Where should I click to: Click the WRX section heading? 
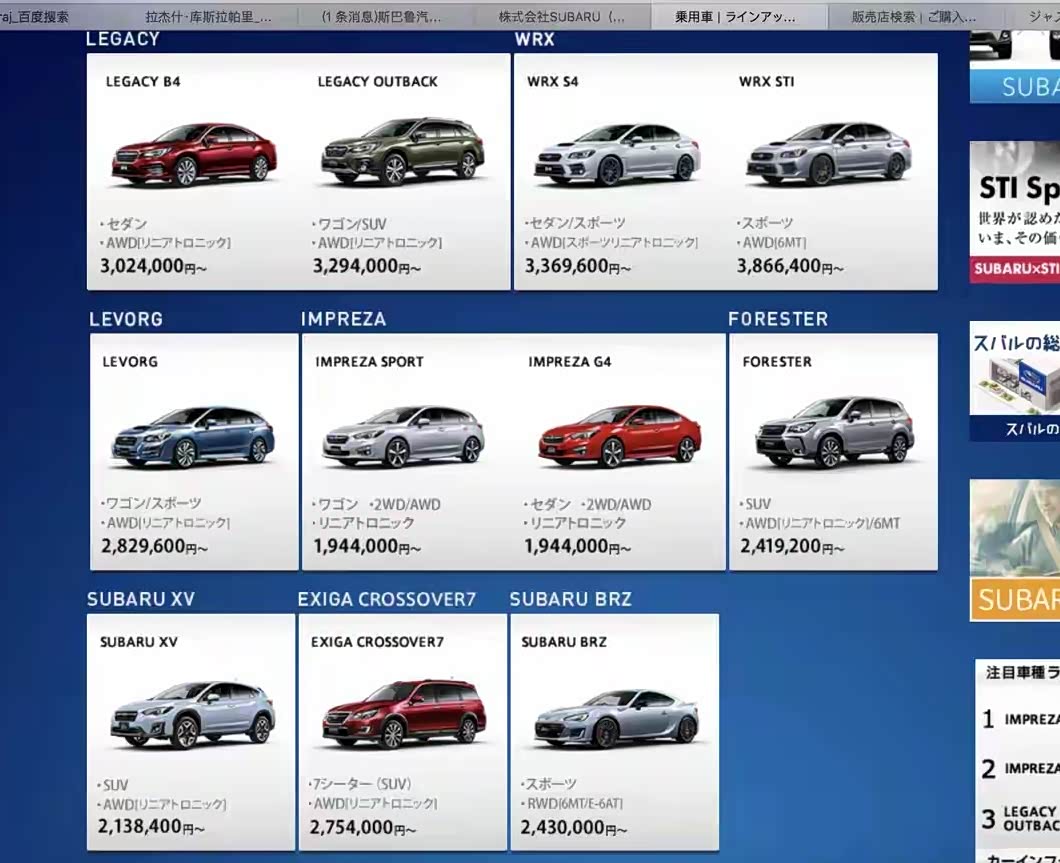(535, 39)
